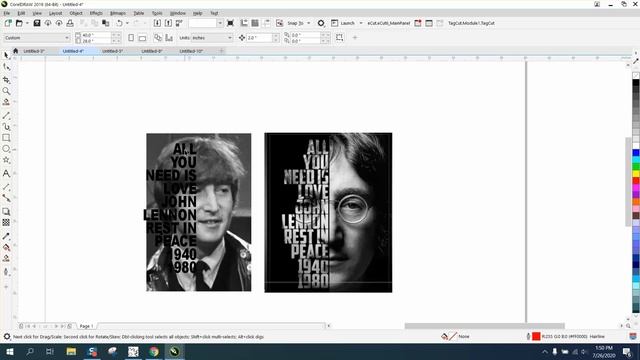640x360 pixels.
Task: Select the Color Eyedropper tool
Action: (6, 236)
